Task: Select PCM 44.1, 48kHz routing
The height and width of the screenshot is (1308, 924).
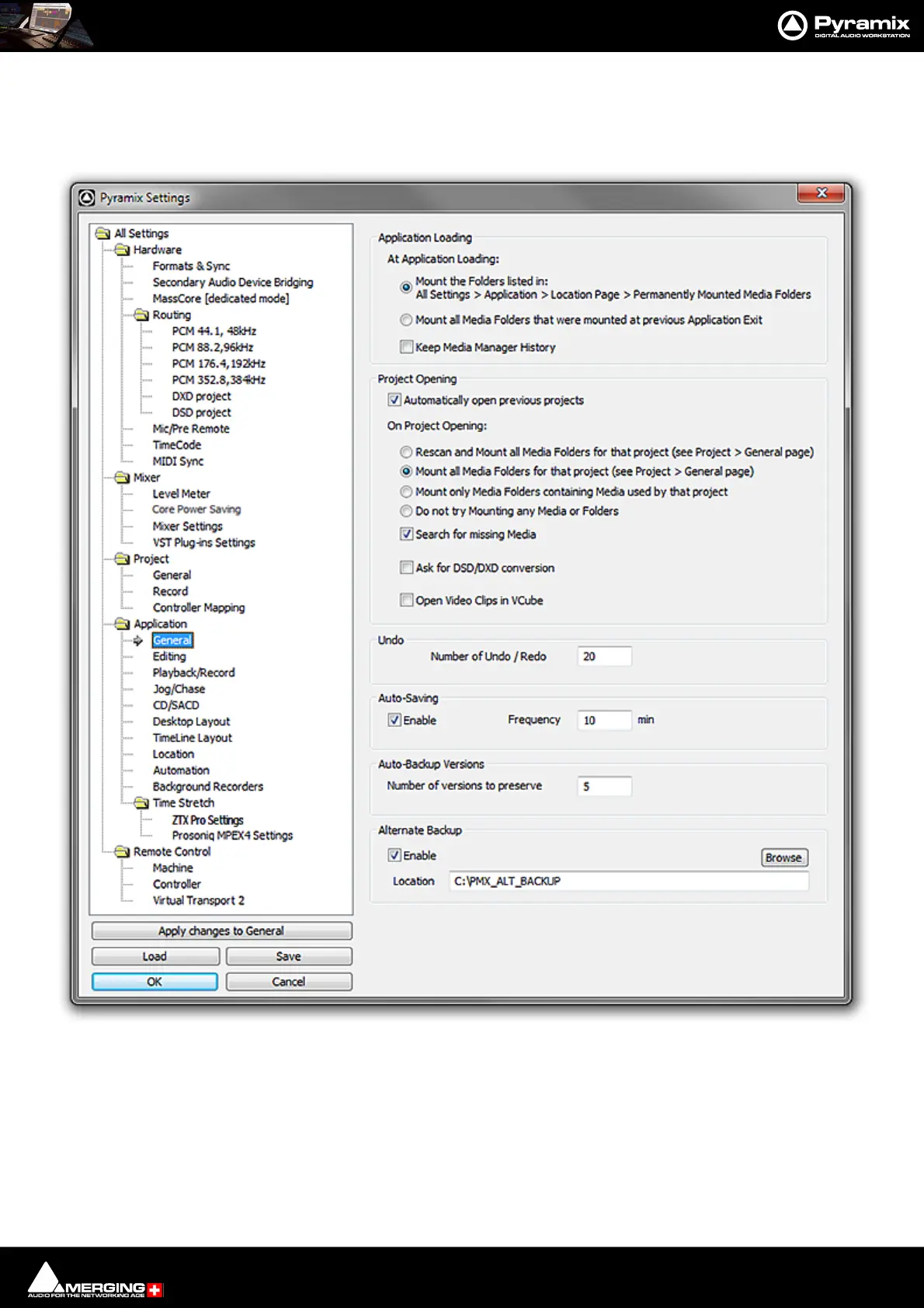Action: 214,331
